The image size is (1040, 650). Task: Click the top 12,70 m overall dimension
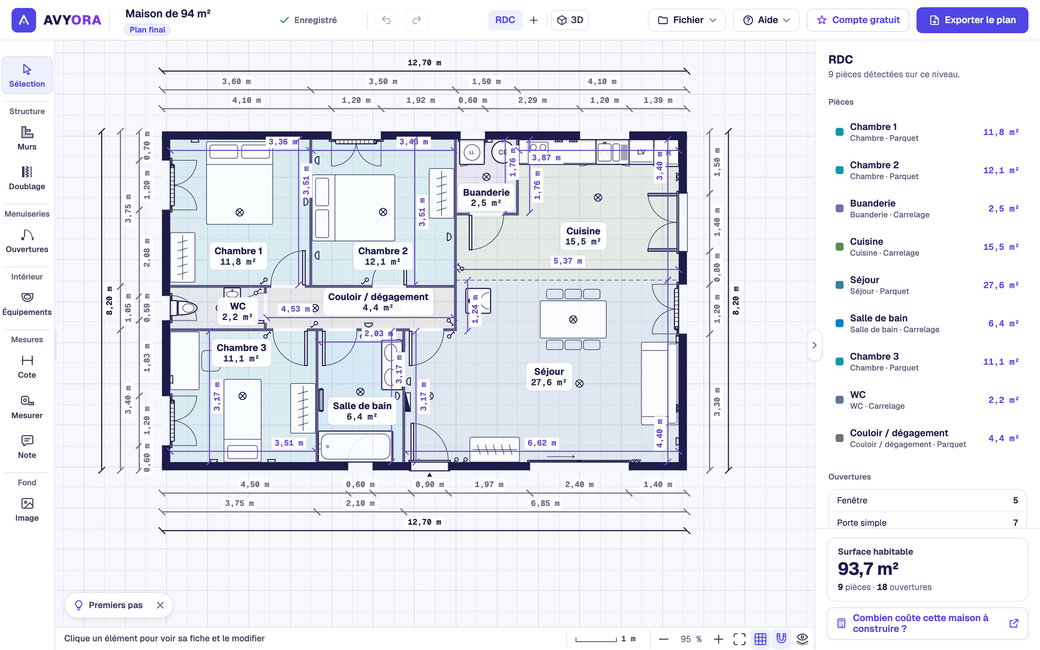tap(424, 63)
